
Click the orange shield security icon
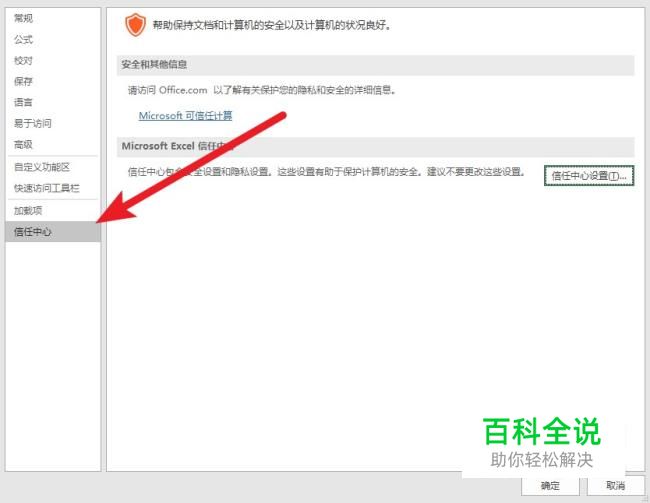[136, 25]
